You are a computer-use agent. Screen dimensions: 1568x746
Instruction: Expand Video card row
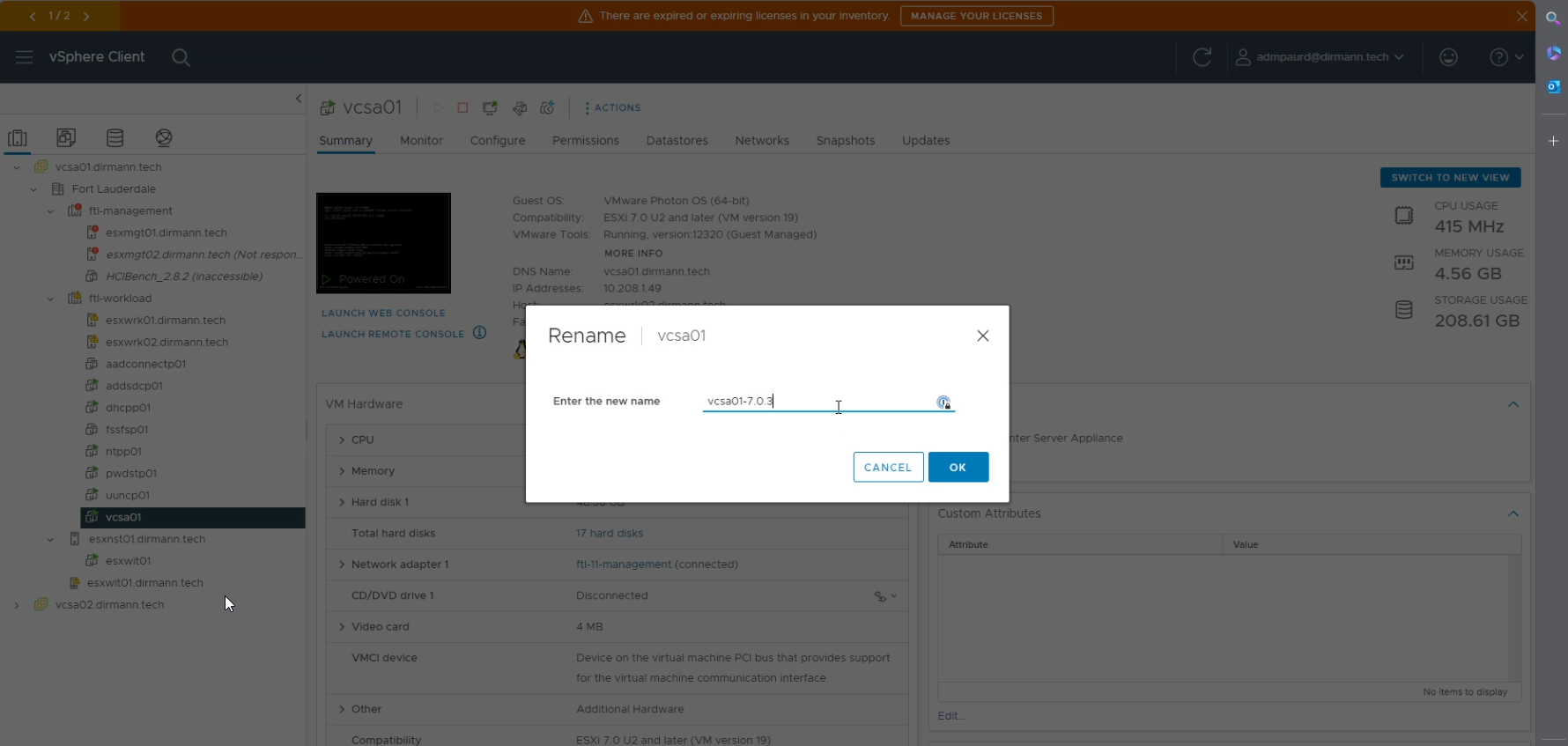click(342, 627)
